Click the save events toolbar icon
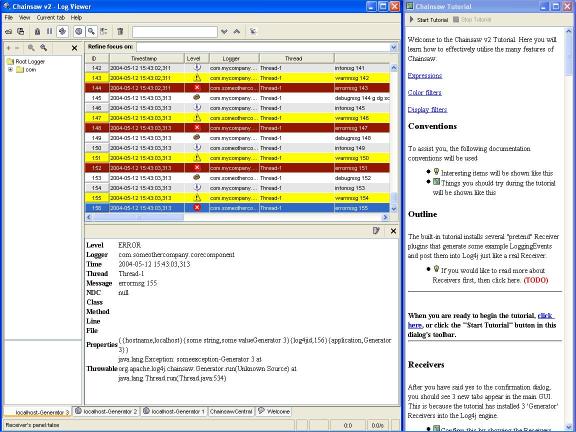This screenshot has height=432, width=576. click(x=21, y=32)
